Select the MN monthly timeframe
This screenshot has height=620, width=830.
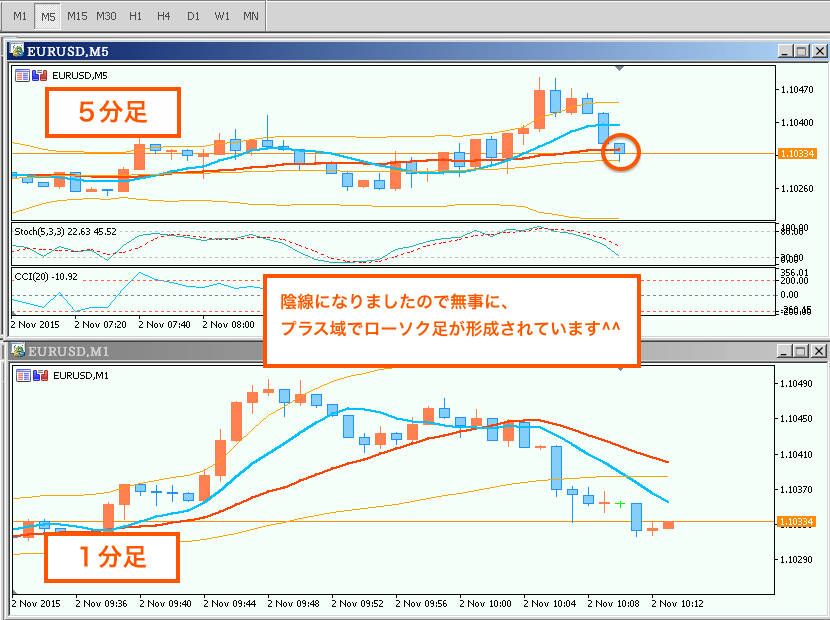click(251, 16)
